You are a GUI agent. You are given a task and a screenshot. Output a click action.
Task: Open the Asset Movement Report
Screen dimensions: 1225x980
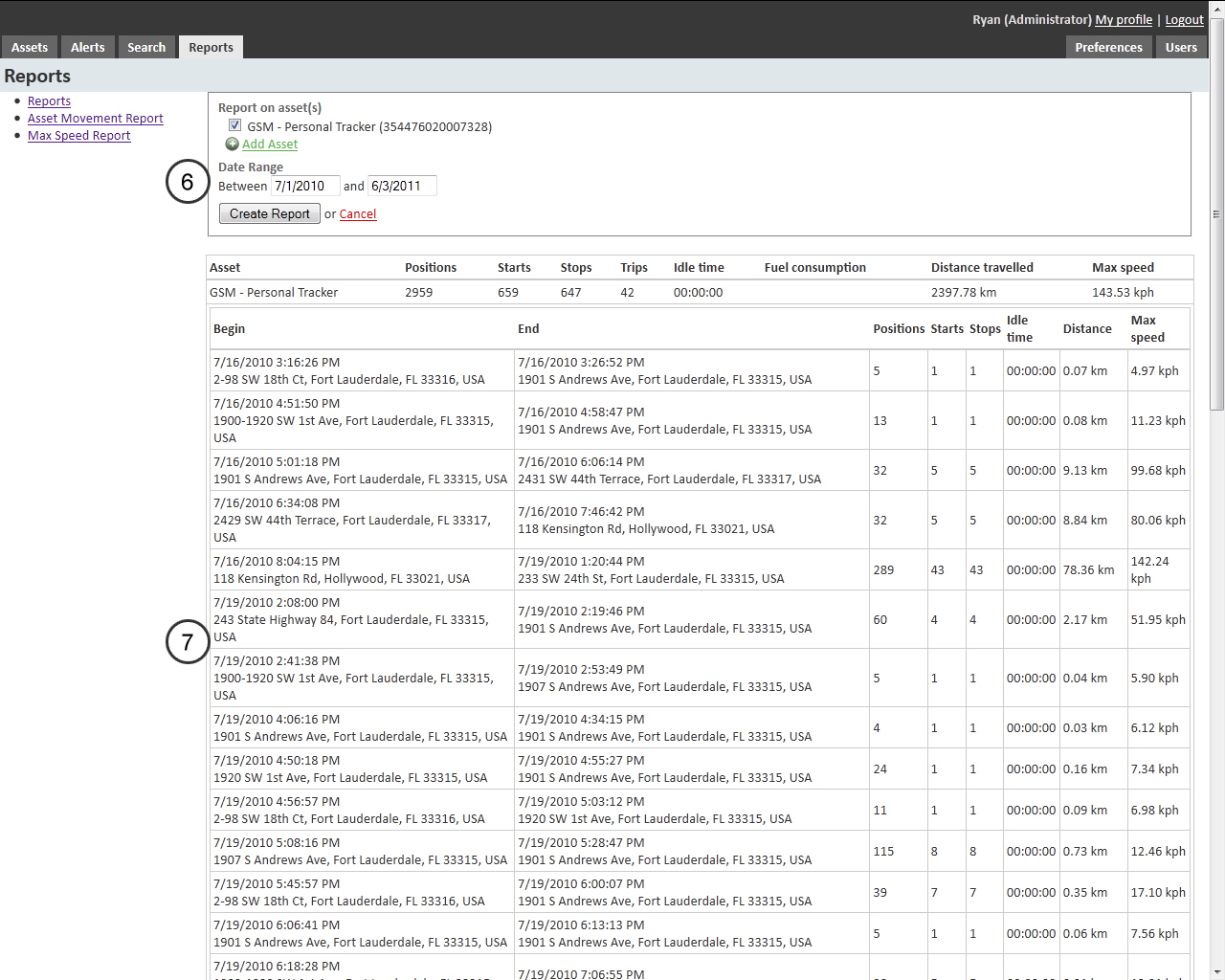pyautogui.click(x=95, y=118)
